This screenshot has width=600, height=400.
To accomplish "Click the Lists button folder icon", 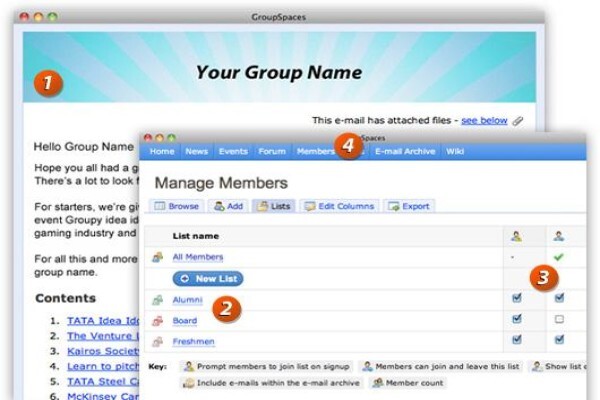I will (x=262, y=206).
